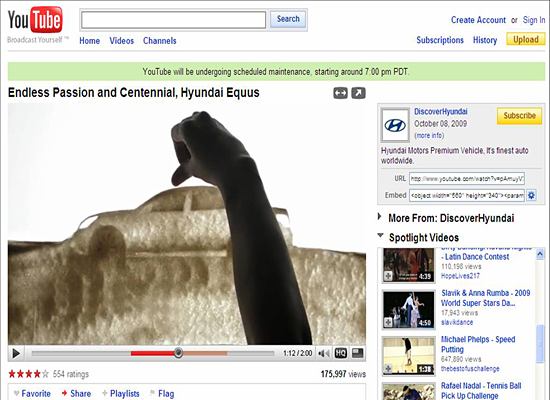Go to Home page

pos(89,41)
